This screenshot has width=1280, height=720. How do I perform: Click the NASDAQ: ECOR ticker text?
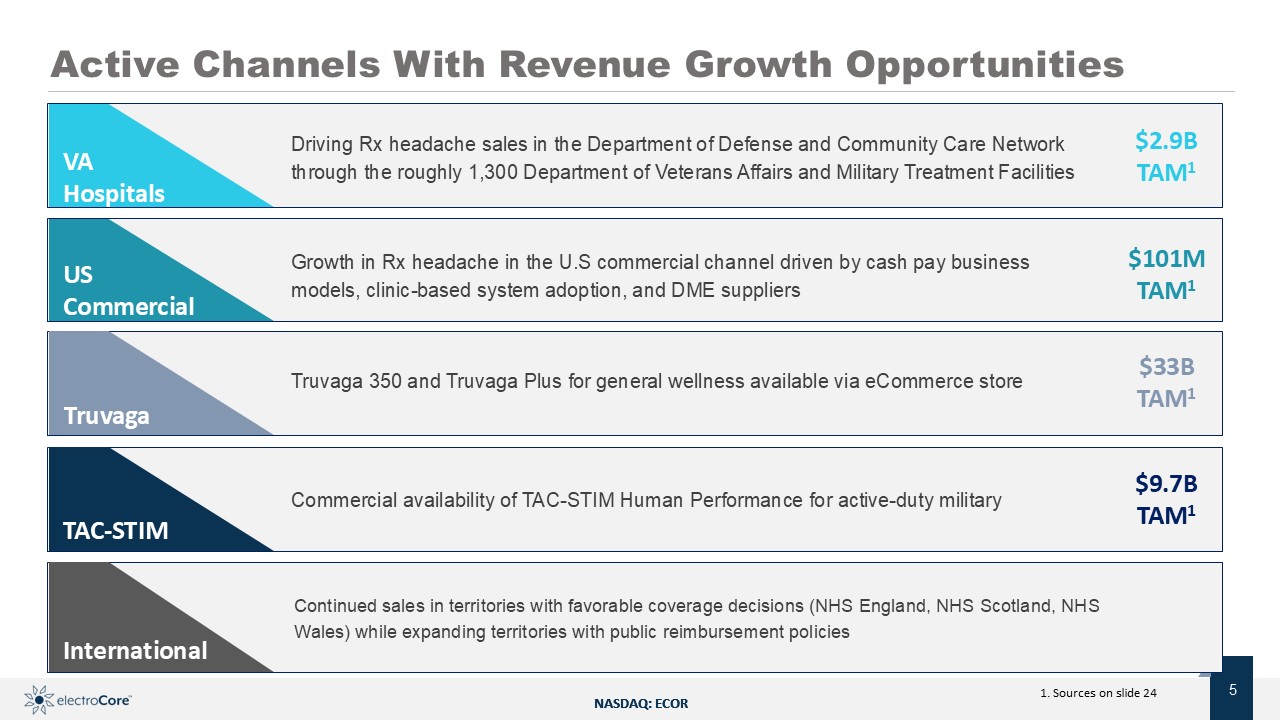(x=641, y=704)
